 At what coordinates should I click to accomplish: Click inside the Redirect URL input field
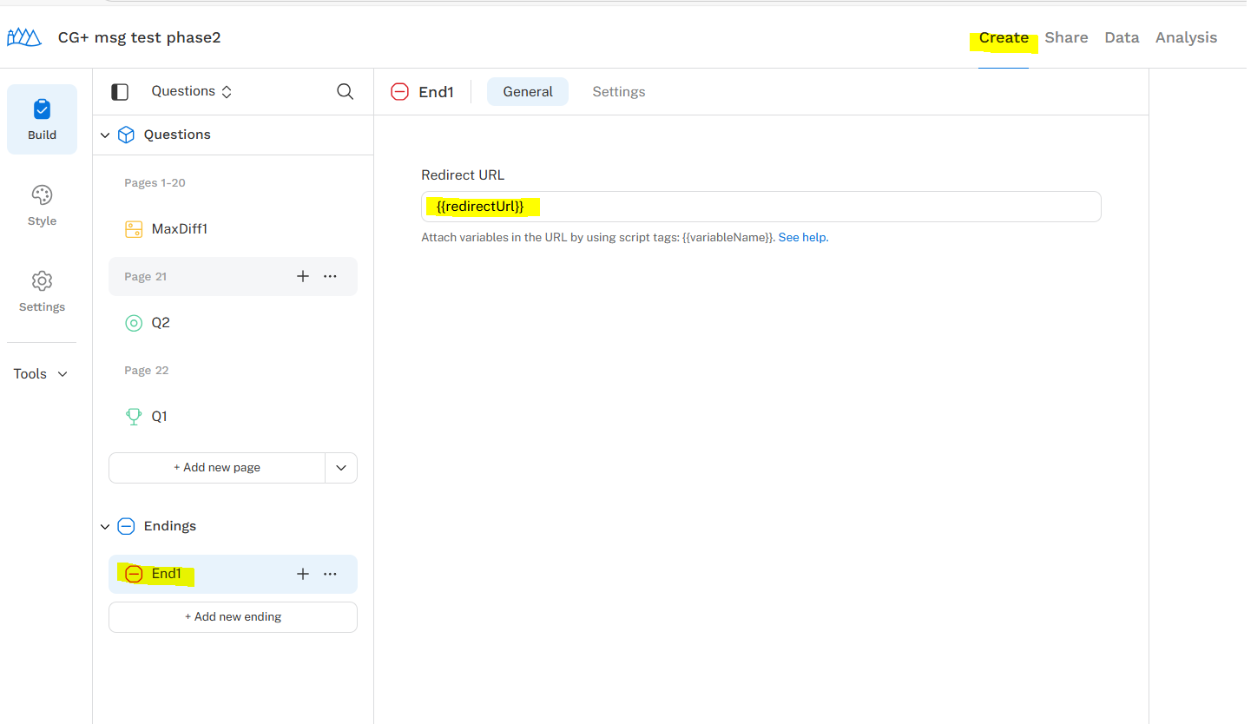[x=761, y=206]
